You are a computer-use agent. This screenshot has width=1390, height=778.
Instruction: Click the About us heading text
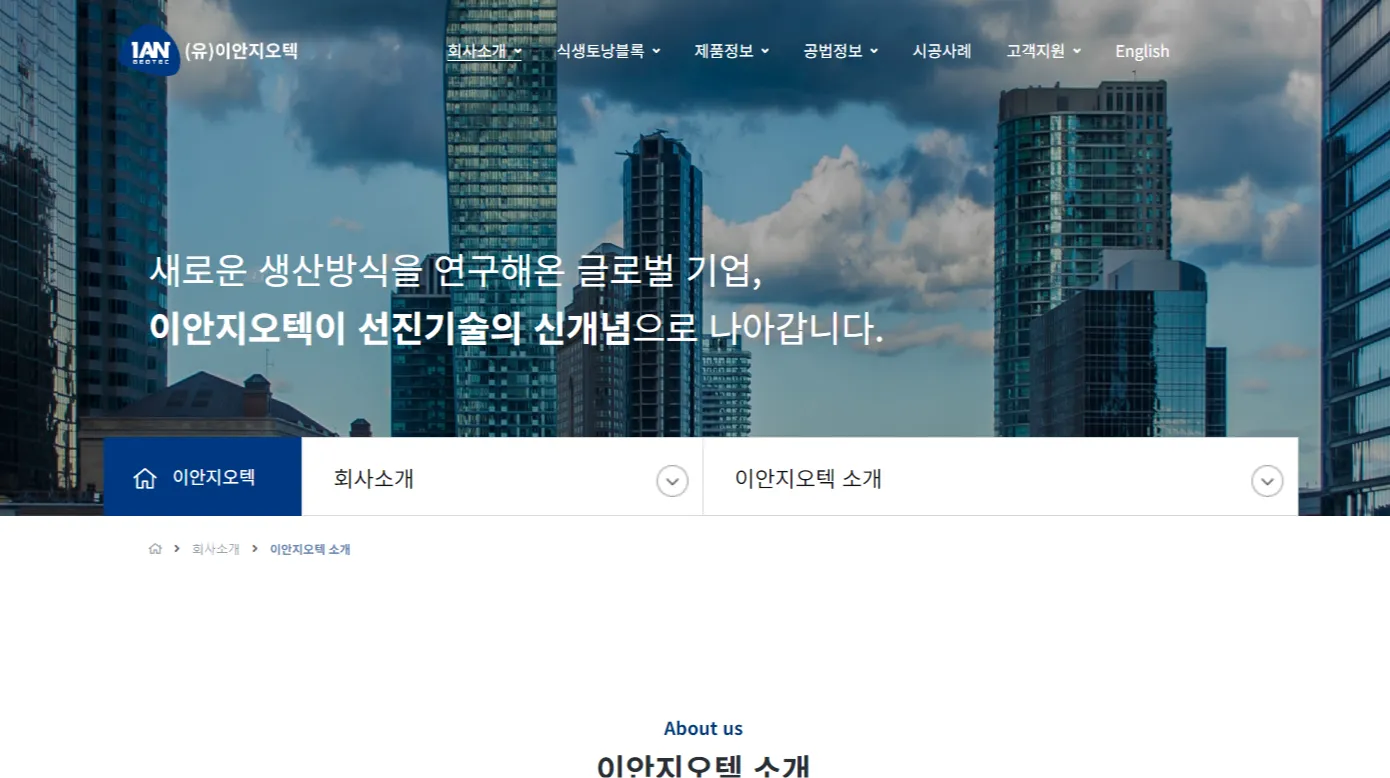[x=703, y=728]
